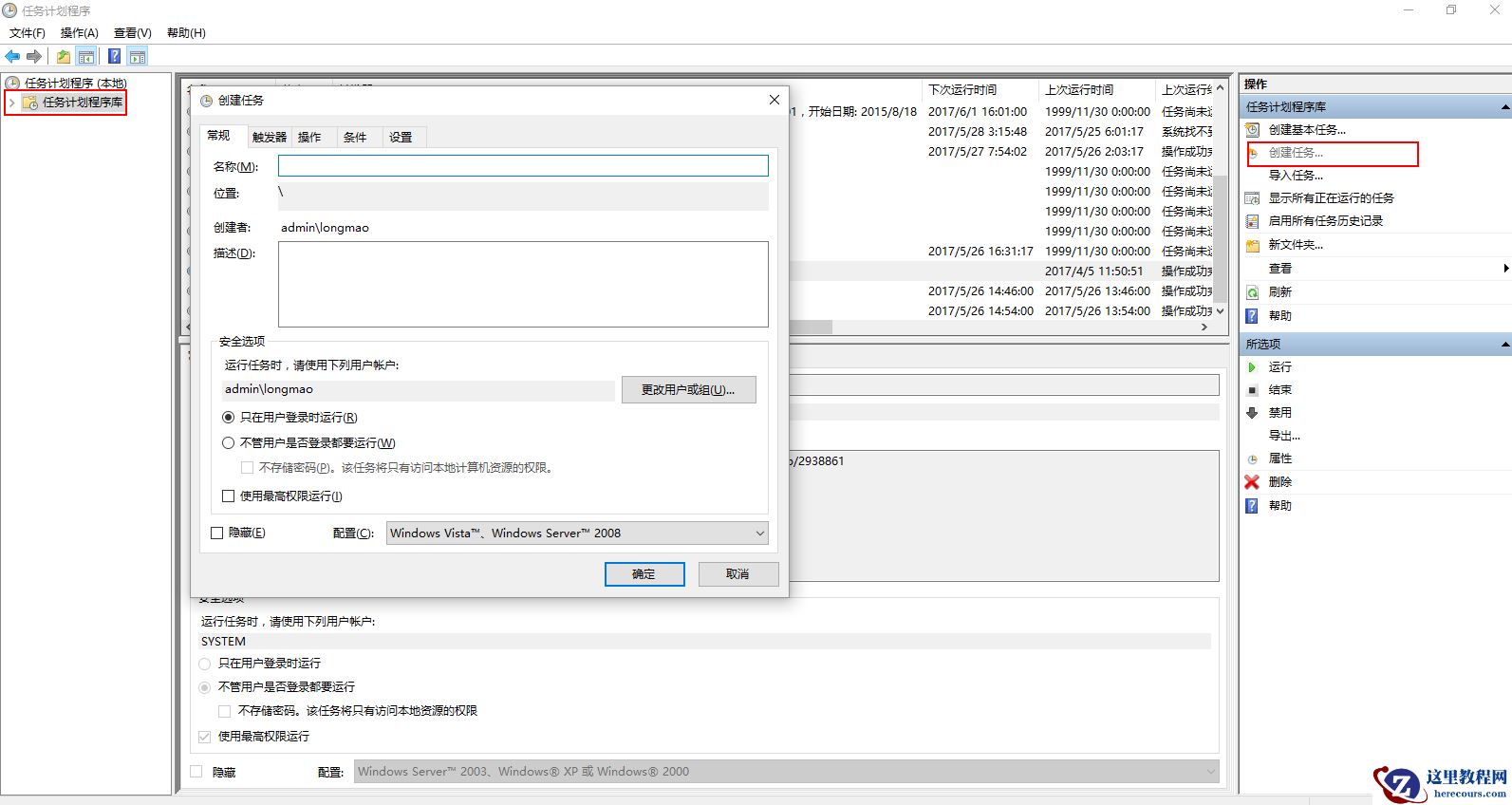1512x805 pixels.
Task: Click the 新文件夹 folder icon
Action: point(1253,245)
